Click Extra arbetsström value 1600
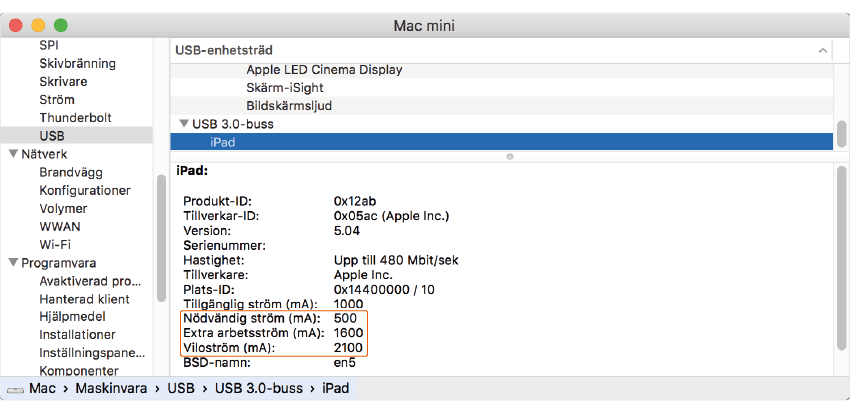Screen dimensions: 850x412 point(349,332)
